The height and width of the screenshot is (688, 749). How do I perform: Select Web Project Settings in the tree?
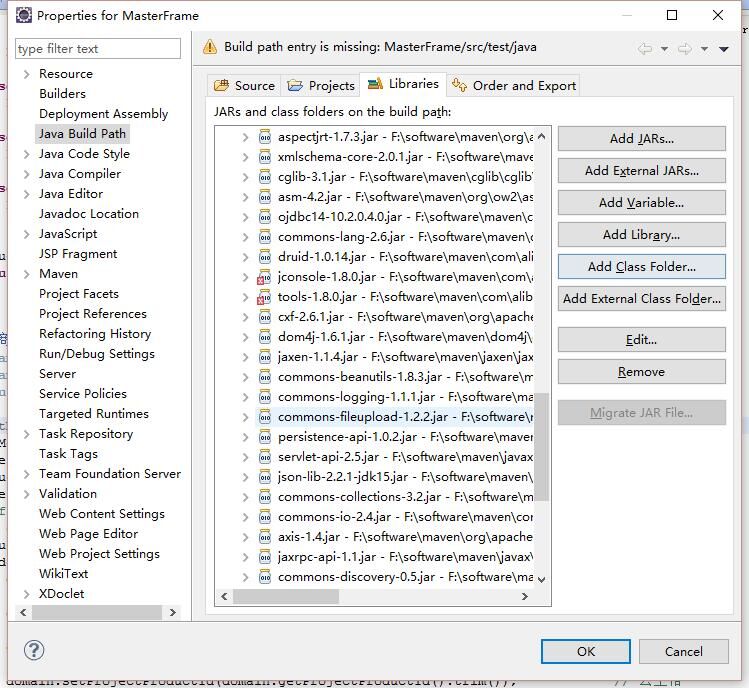click(x=99, y=554)
